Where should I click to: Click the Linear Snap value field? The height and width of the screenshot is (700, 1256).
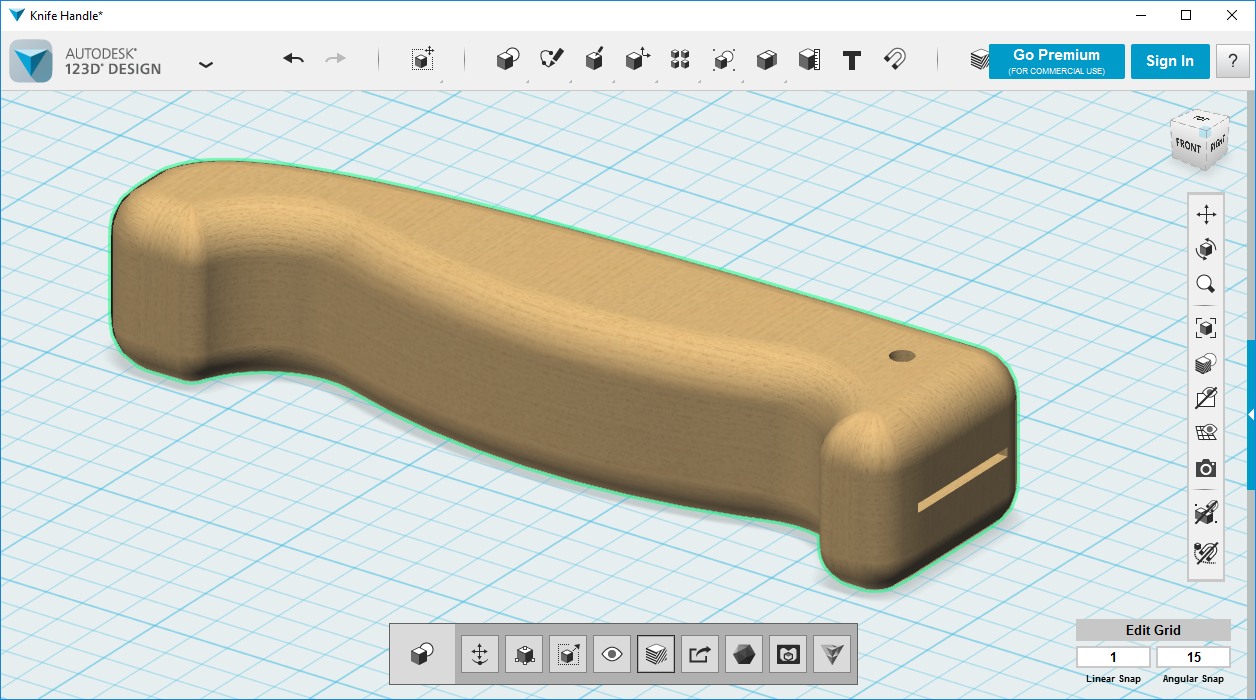1113,657
